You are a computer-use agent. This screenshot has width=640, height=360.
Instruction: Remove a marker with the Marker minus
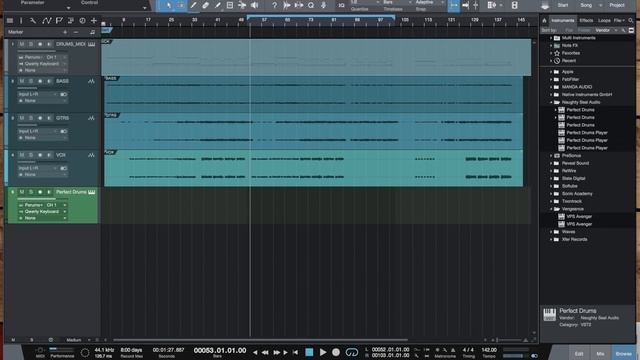click(x=76, y=32)
